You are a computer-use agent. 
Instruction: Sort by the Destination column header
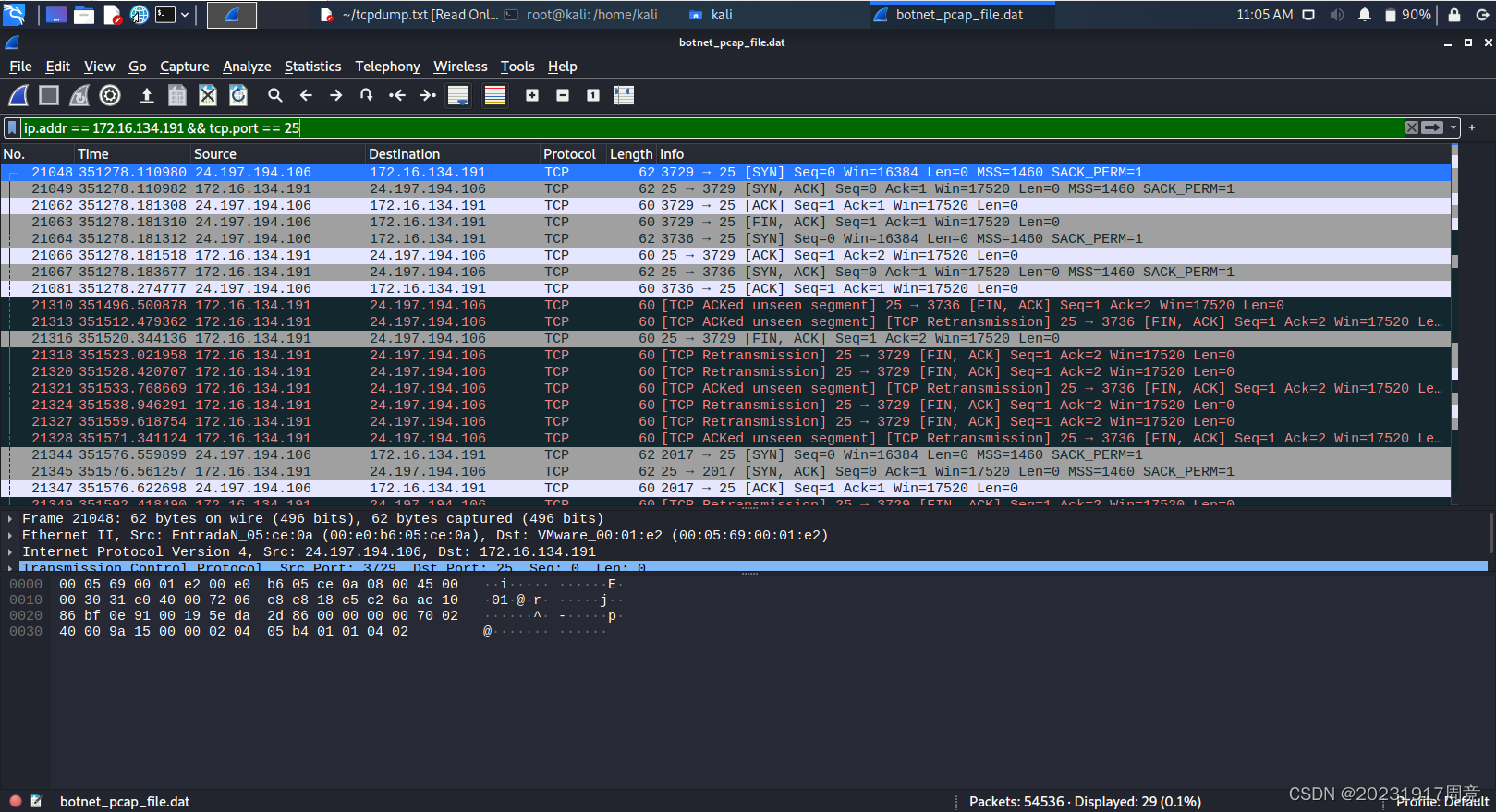(452, 154)
